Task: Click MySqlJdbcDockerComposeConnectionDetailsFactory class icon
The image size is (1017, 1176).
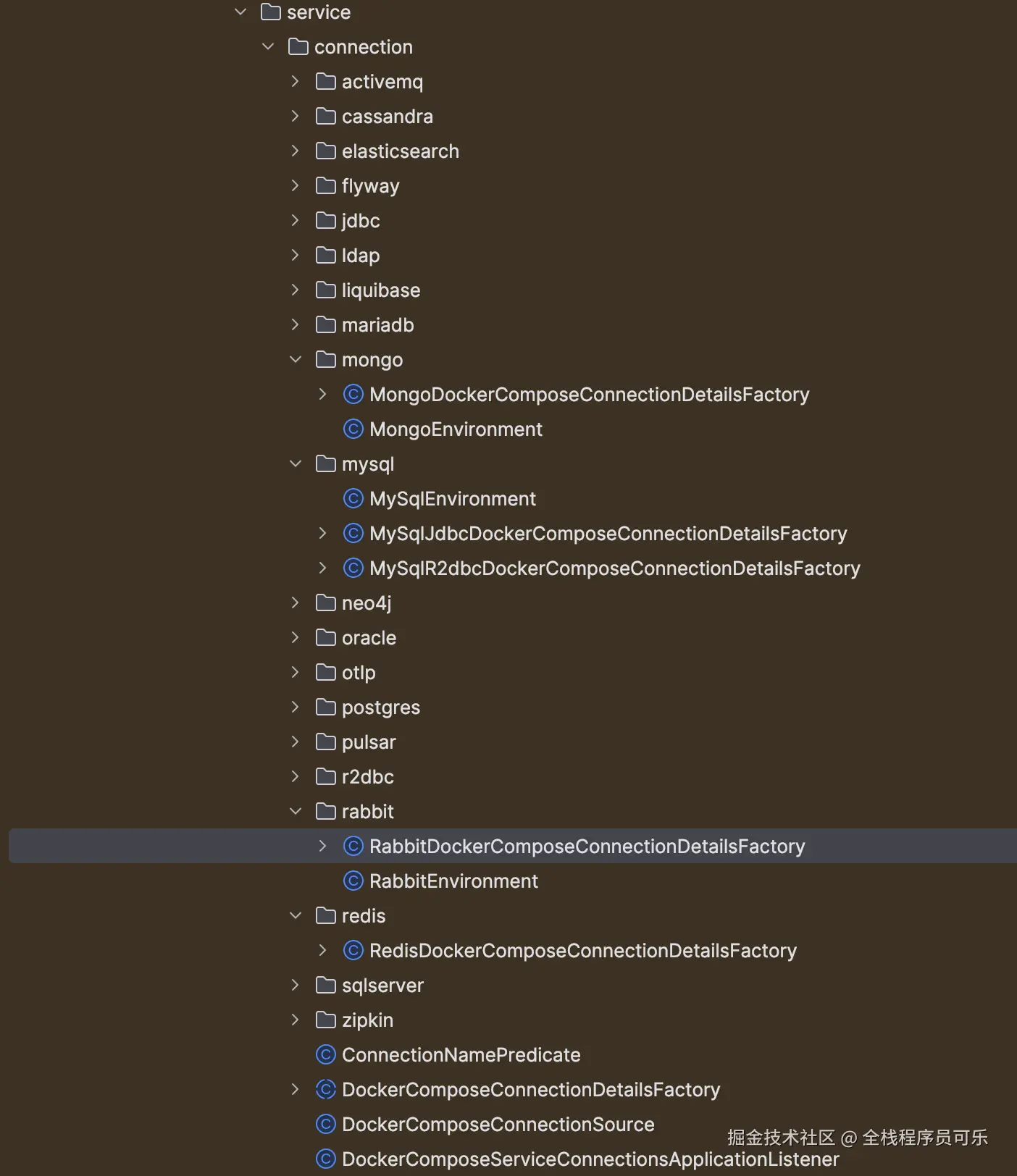Action: click(353, 534)
